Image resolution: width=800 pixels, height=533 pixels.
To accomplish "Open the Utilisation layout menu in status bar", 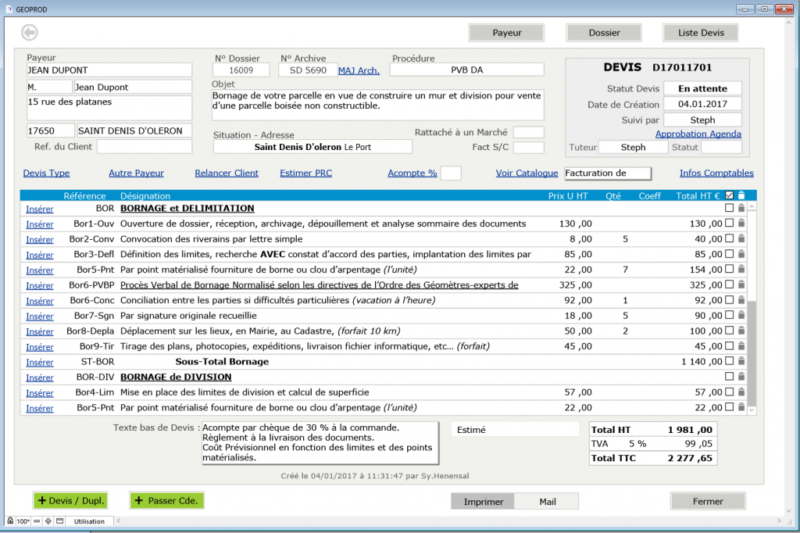I will click(x=90, y=522).
